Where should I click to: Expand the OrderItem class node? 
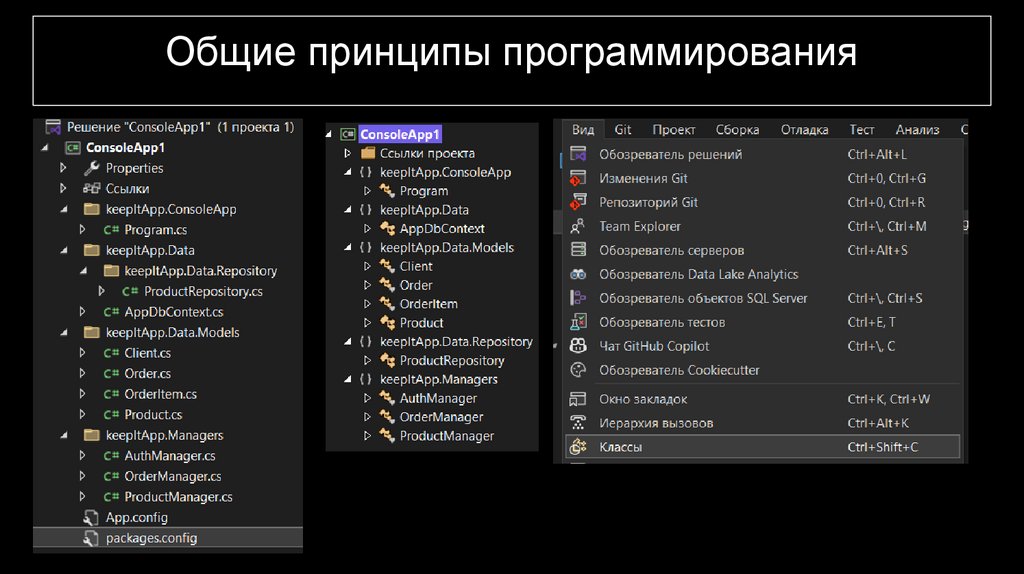(367, 304)
